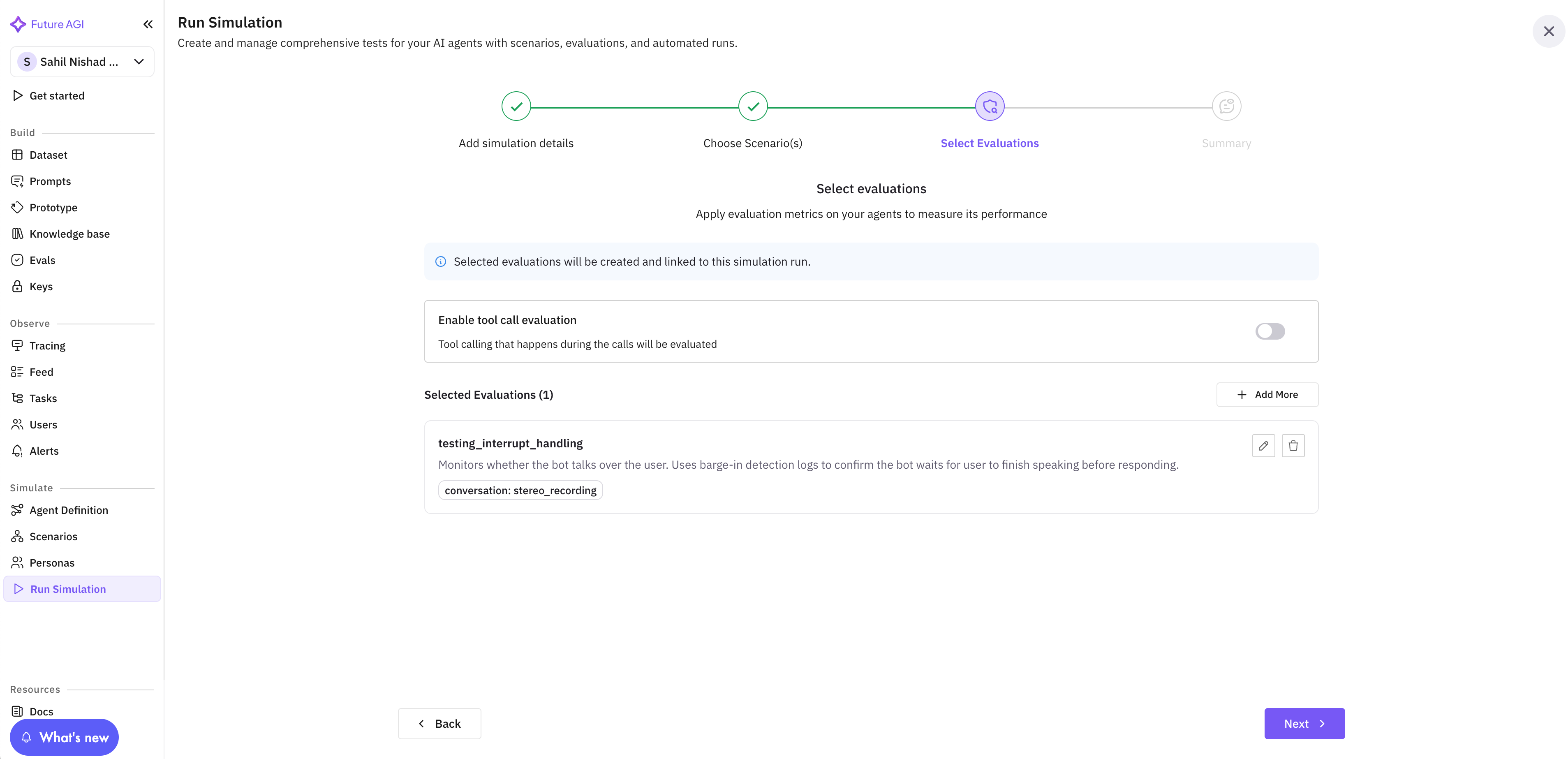Collapse the sidebar with double chevron
This screenshot has height=759, width=1568.
pyautogui.click(x=148, y=24)
